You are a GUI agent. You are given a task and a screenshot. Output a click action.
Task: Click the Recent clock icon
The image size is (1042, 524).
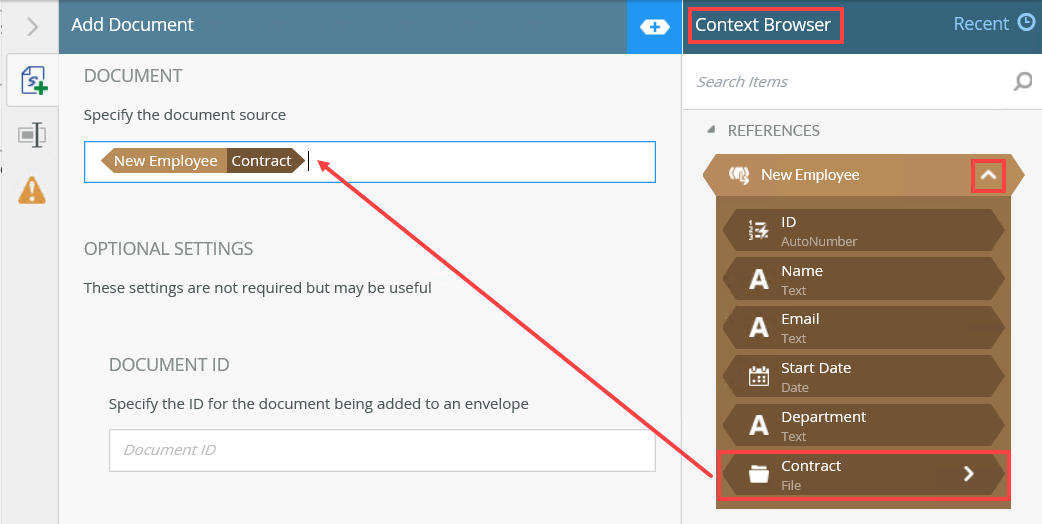(1027, 24)
